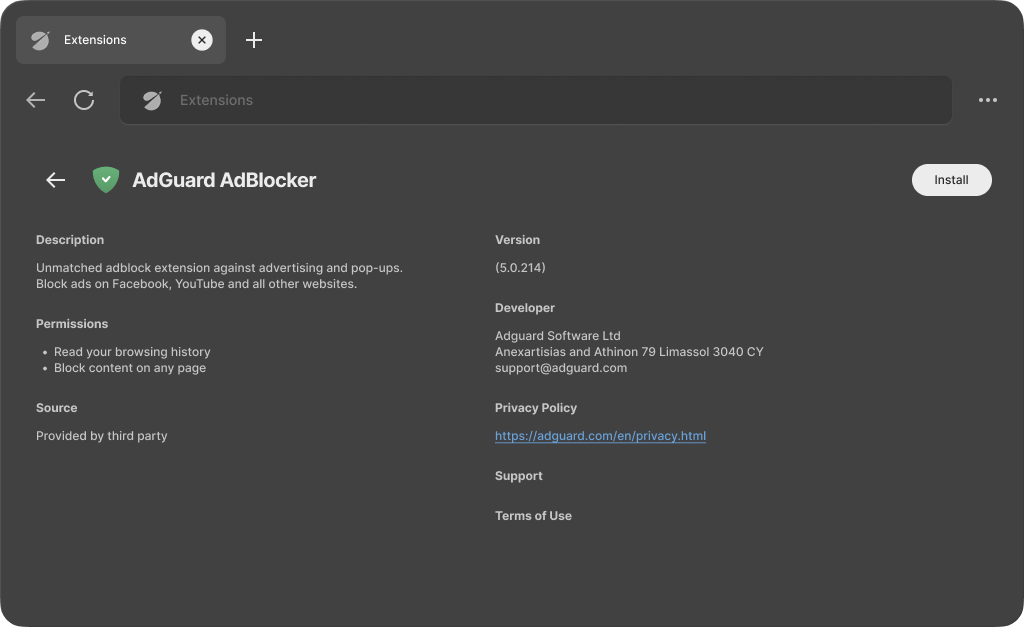Viewport: 1024px width, 627px height.
Task: Open the AdGuard privacy policy link
Action: pos(600,436)
